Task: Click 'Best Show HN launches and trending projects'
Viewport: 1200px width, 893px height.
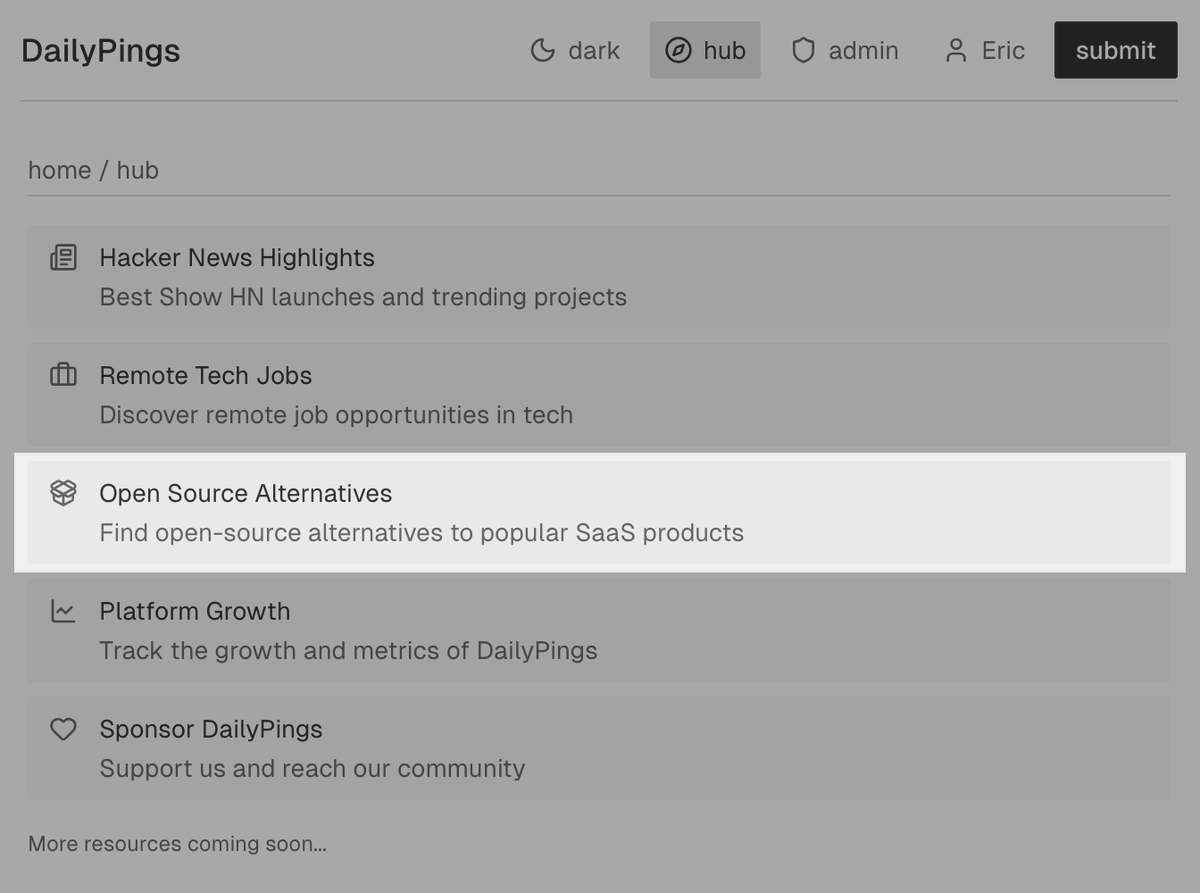Action: coord(363,297)
